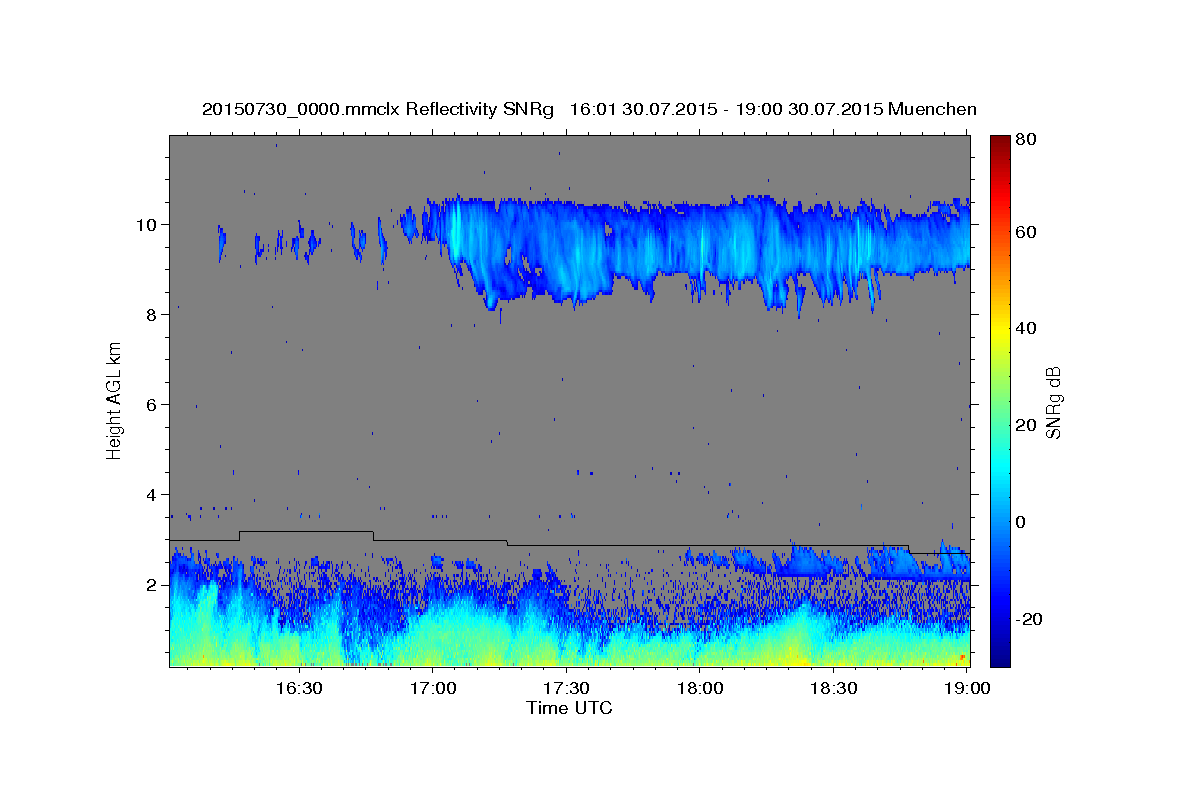
Task: Click the 18:30 time tick label
Action: point(834,688)
